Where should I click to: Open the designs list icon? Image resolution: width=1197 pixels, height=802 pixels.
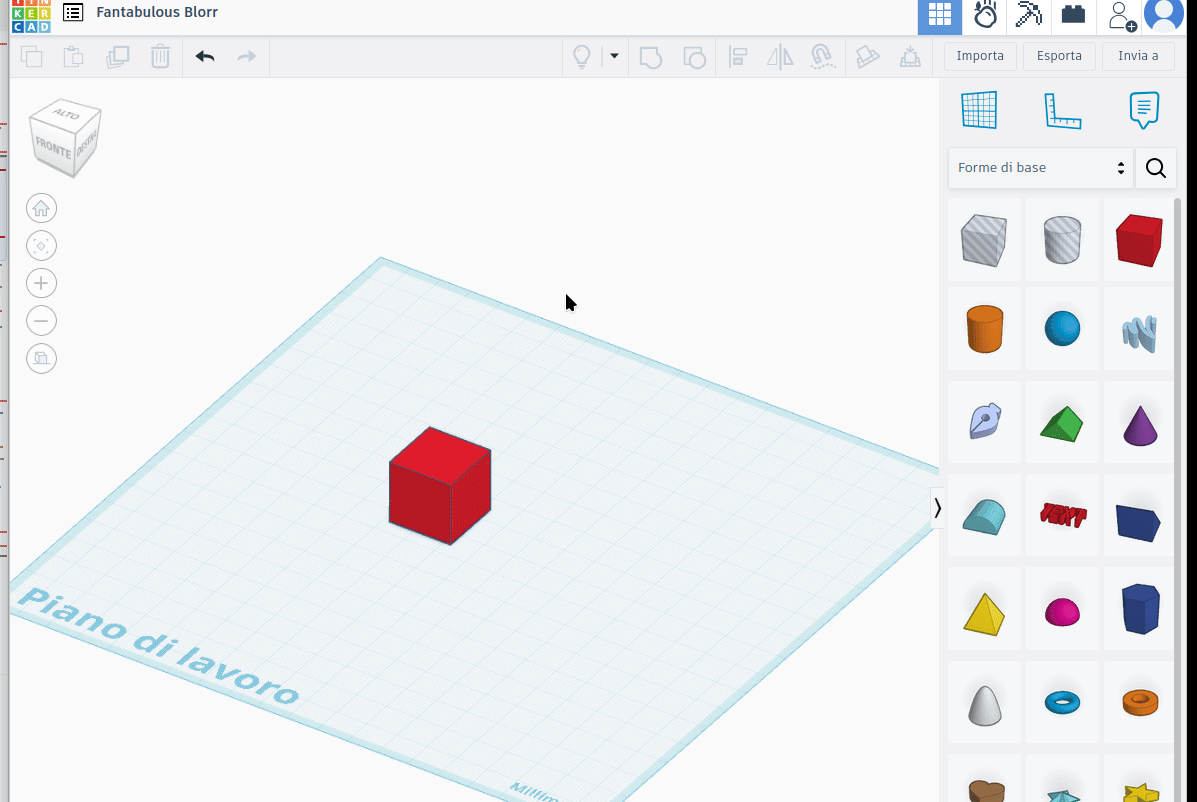73,12
